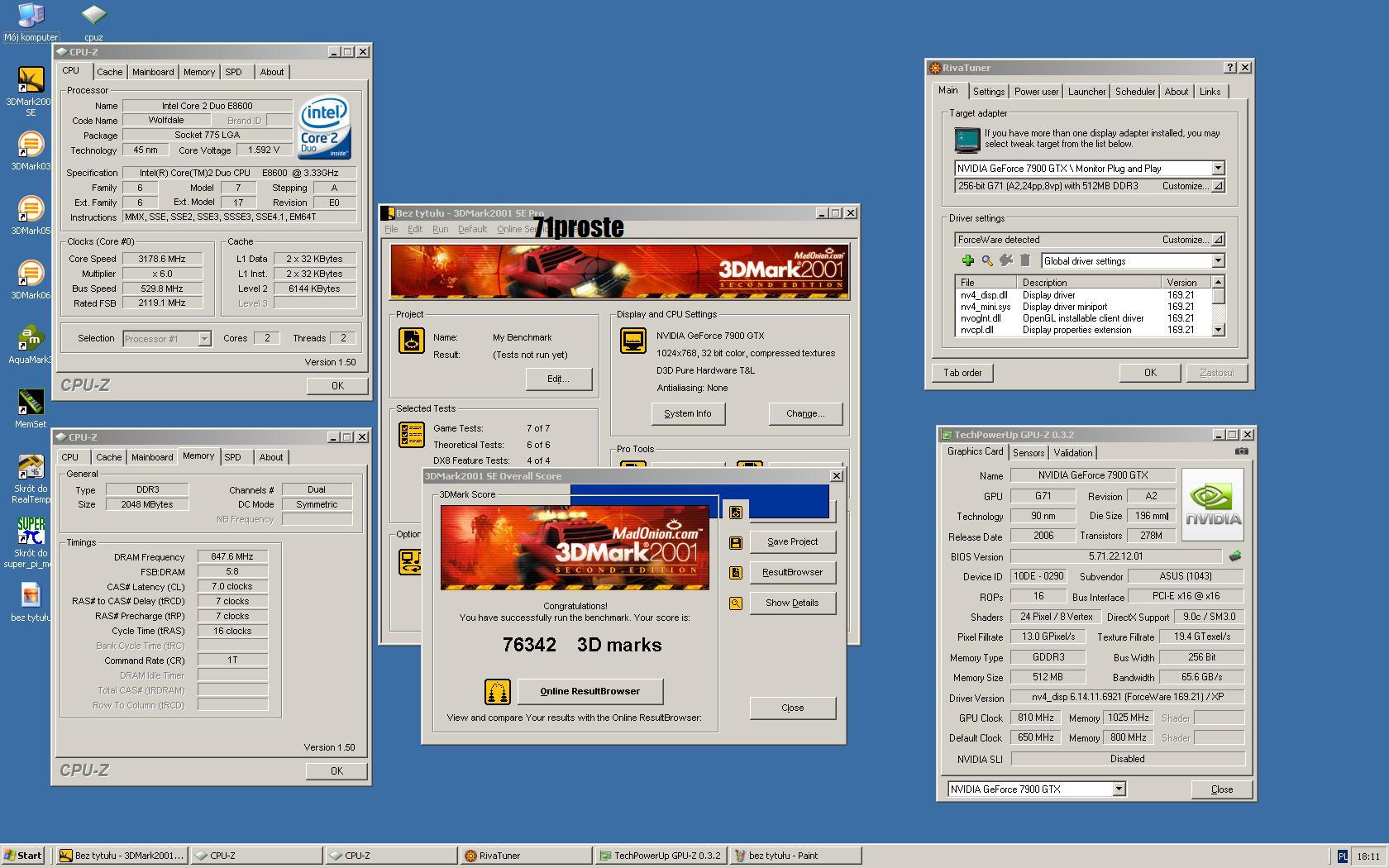Click the BIOS save icon in GPU-Z
The height and width of the screenshot is (868, 1389).
pyautogui.click(x=1235, y=556)
